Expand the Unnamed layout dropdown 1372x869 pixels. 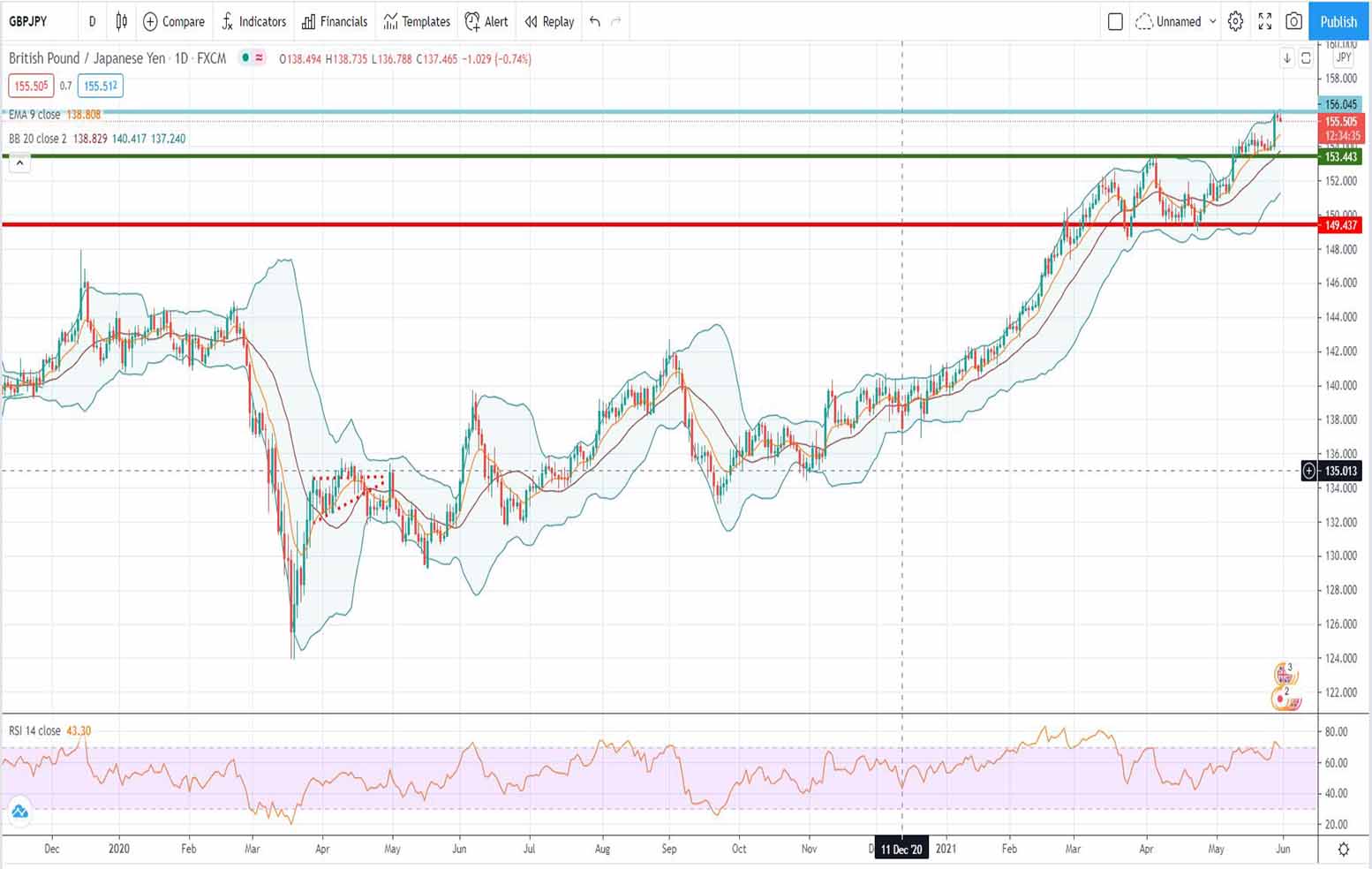point(1212,21)
